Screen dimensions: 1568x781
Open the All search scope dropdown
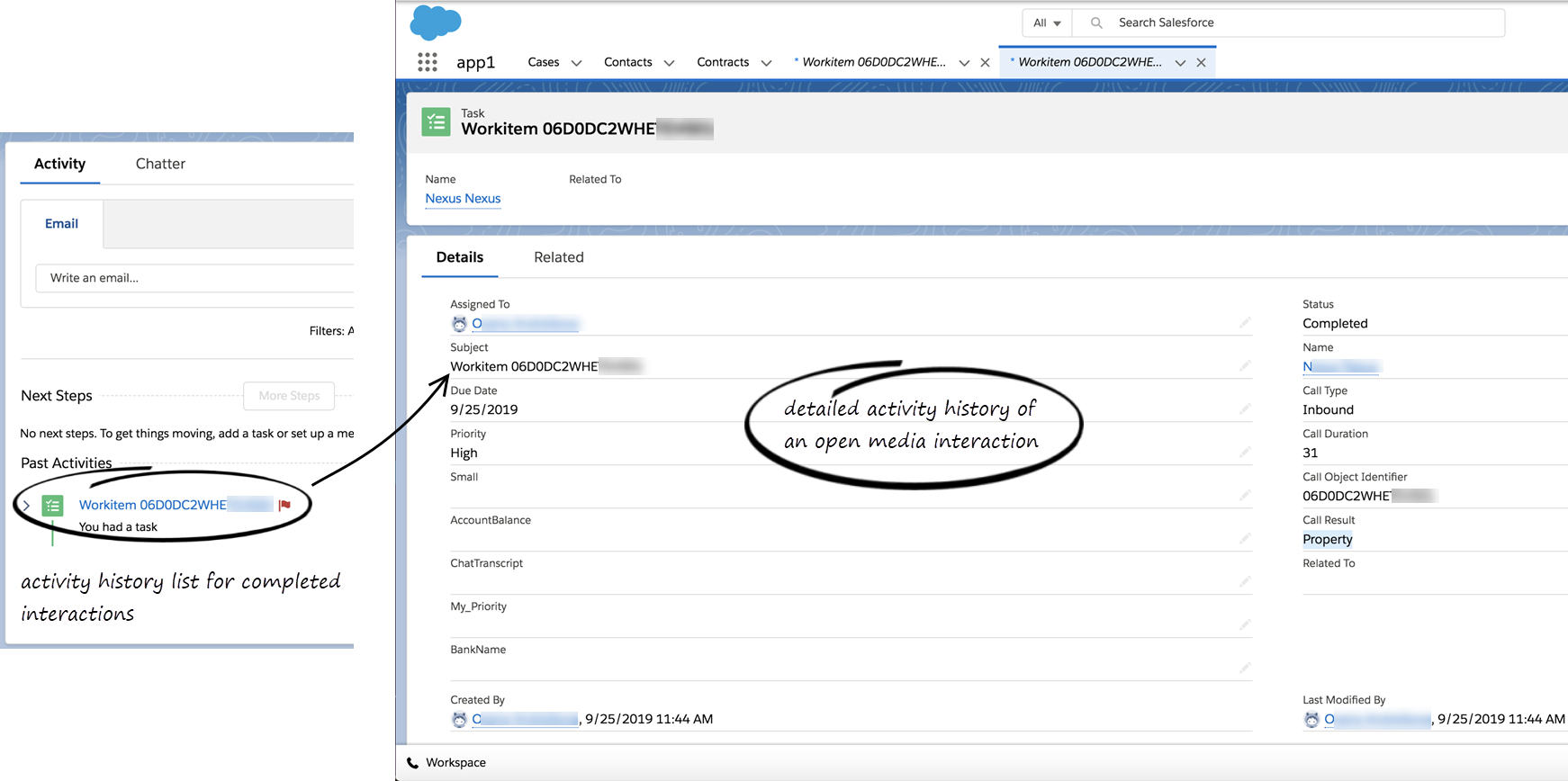tap(1047, 22)
